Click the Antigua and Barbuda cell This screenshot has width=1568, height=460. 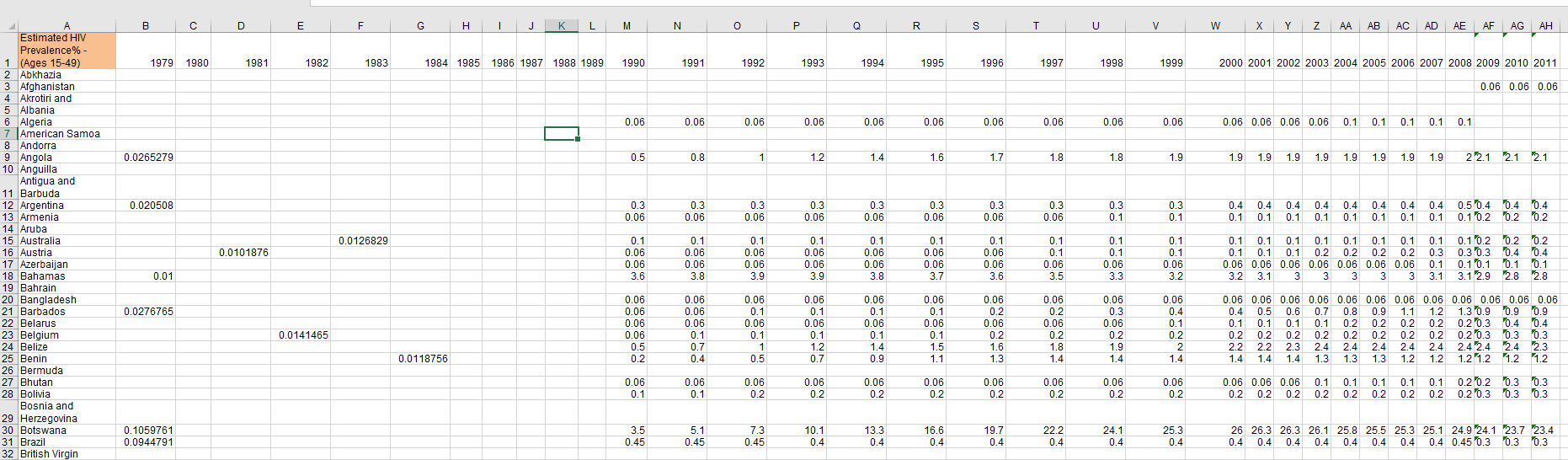point(67,187)
